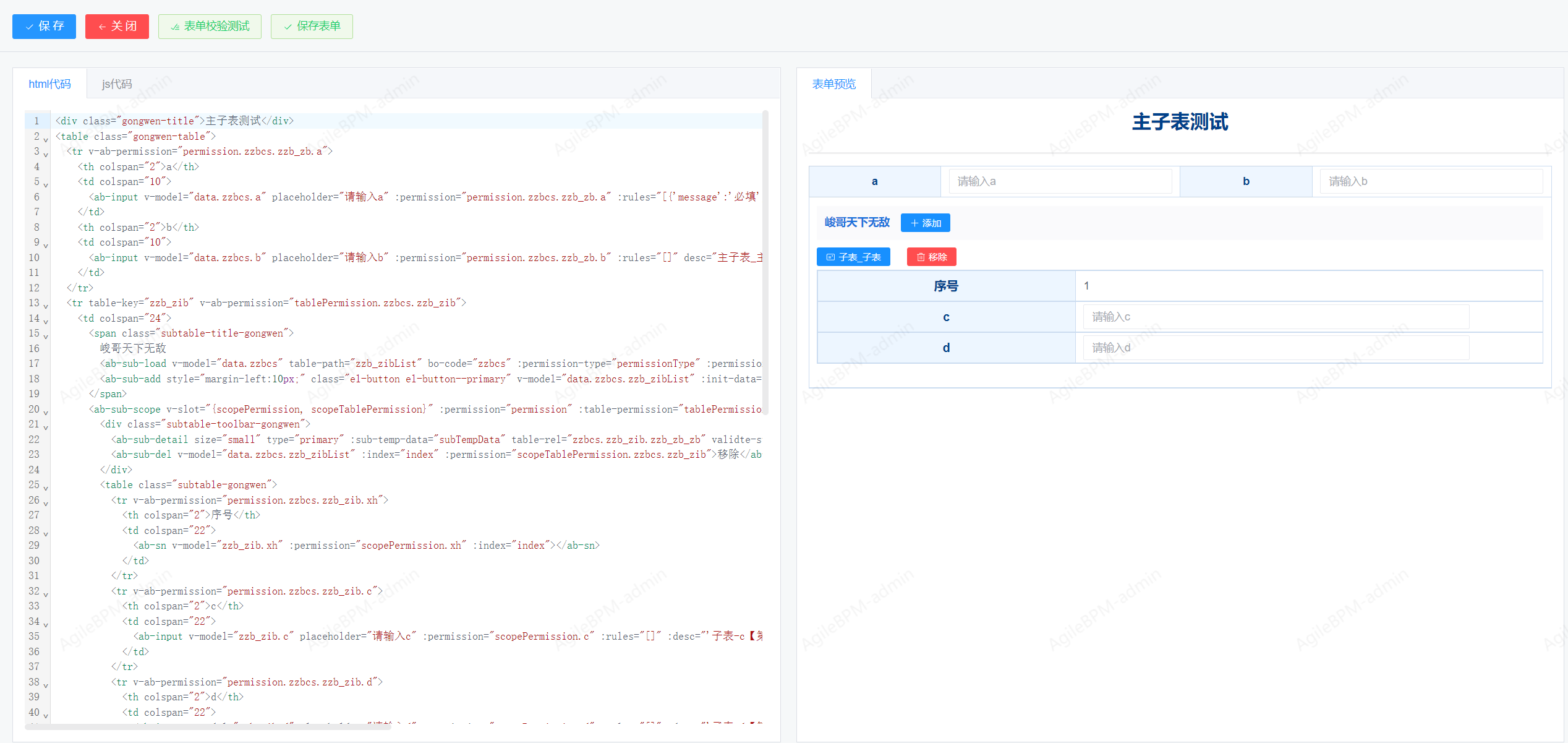
Task: Collapse code fold arrow at line 14
Action: [46, 321]
